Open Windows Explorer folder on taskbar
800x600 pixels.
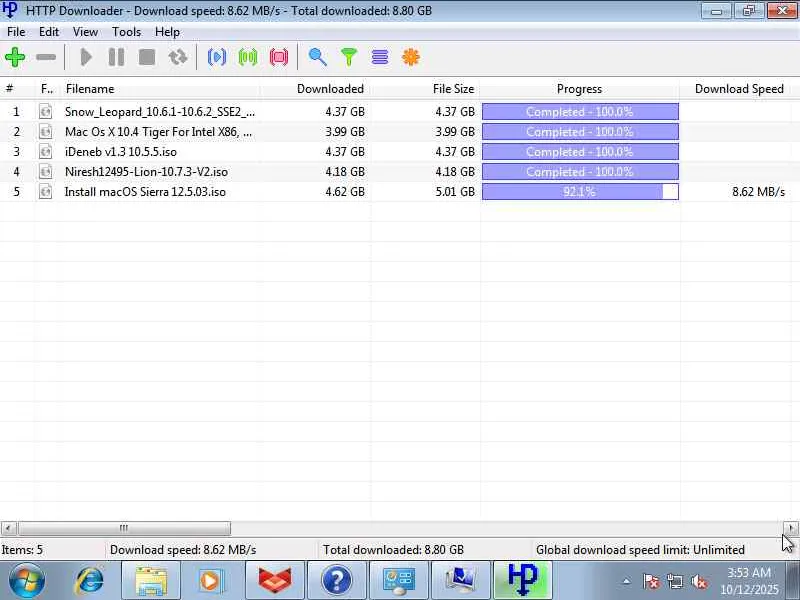click(151, 581)
